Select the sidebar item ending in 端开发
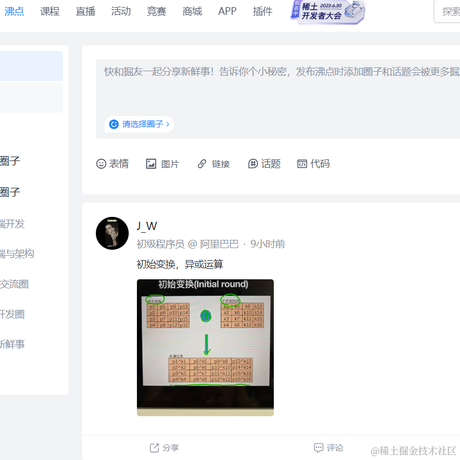 (x=12, y=224)
